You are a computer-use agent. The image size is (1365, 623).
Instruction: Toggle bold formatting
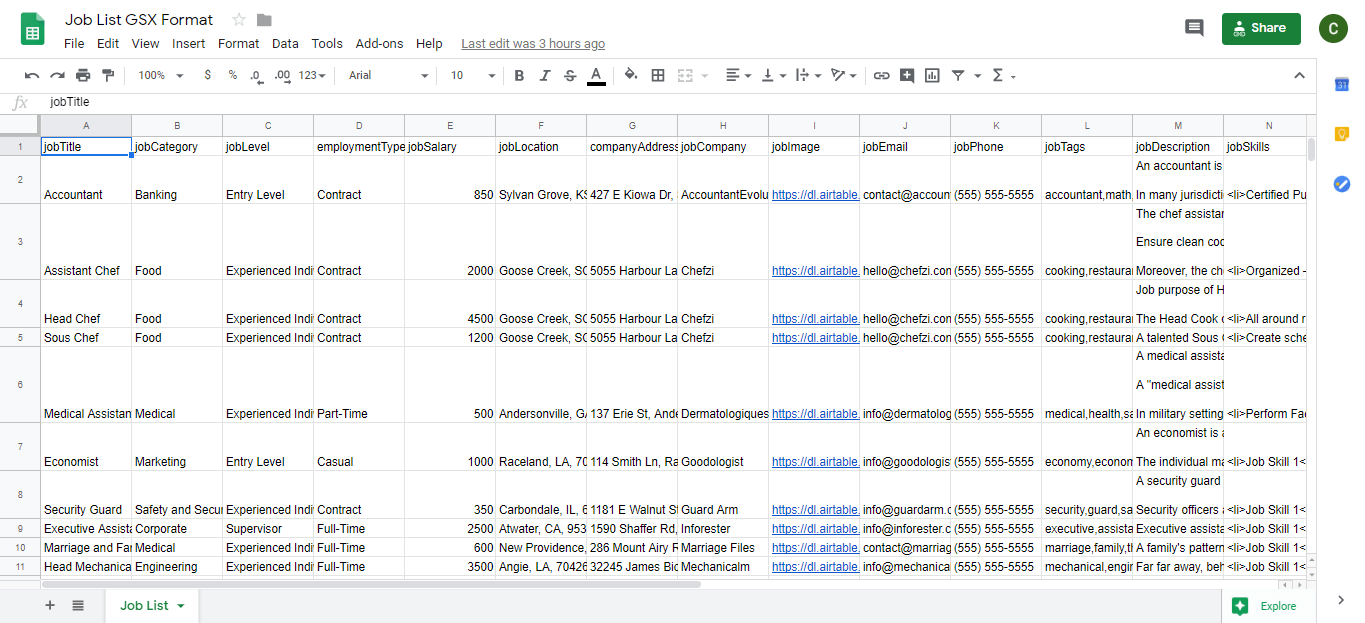coord(519,75)
